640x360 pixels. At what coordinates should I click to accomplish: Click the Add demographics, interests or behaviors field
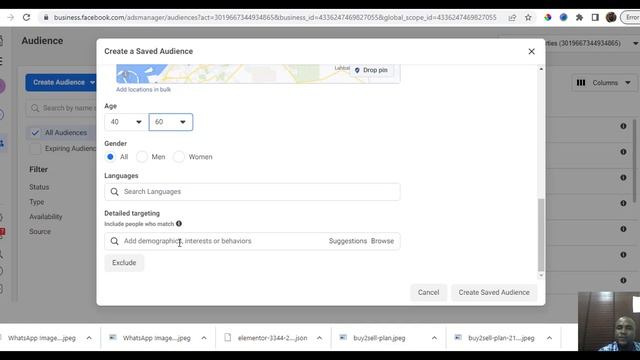[252, 241]
